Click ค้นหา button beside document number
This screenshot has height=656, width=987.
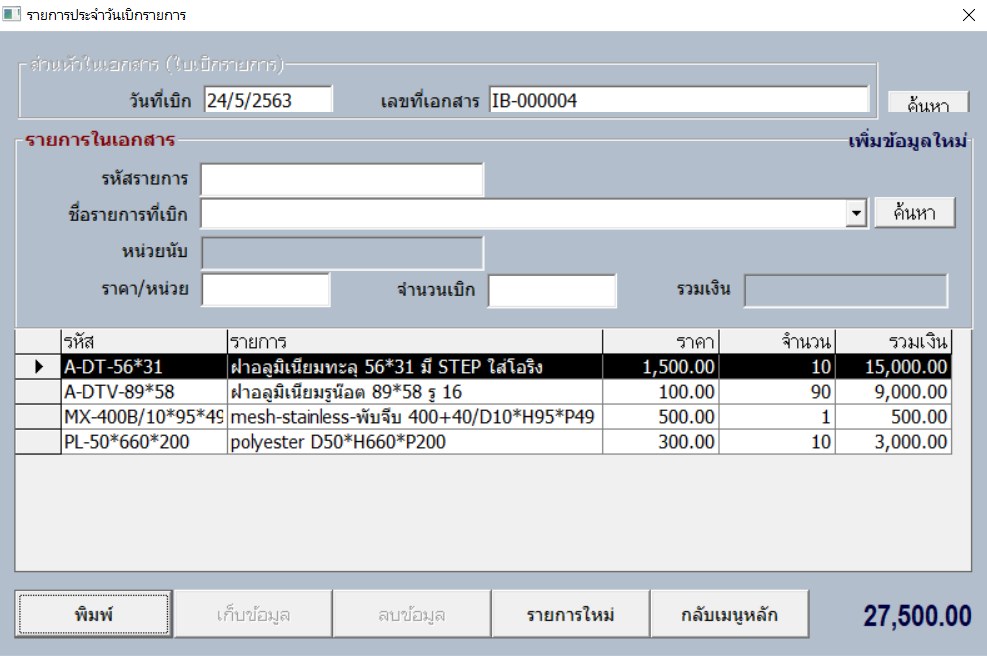pos(928,103)
